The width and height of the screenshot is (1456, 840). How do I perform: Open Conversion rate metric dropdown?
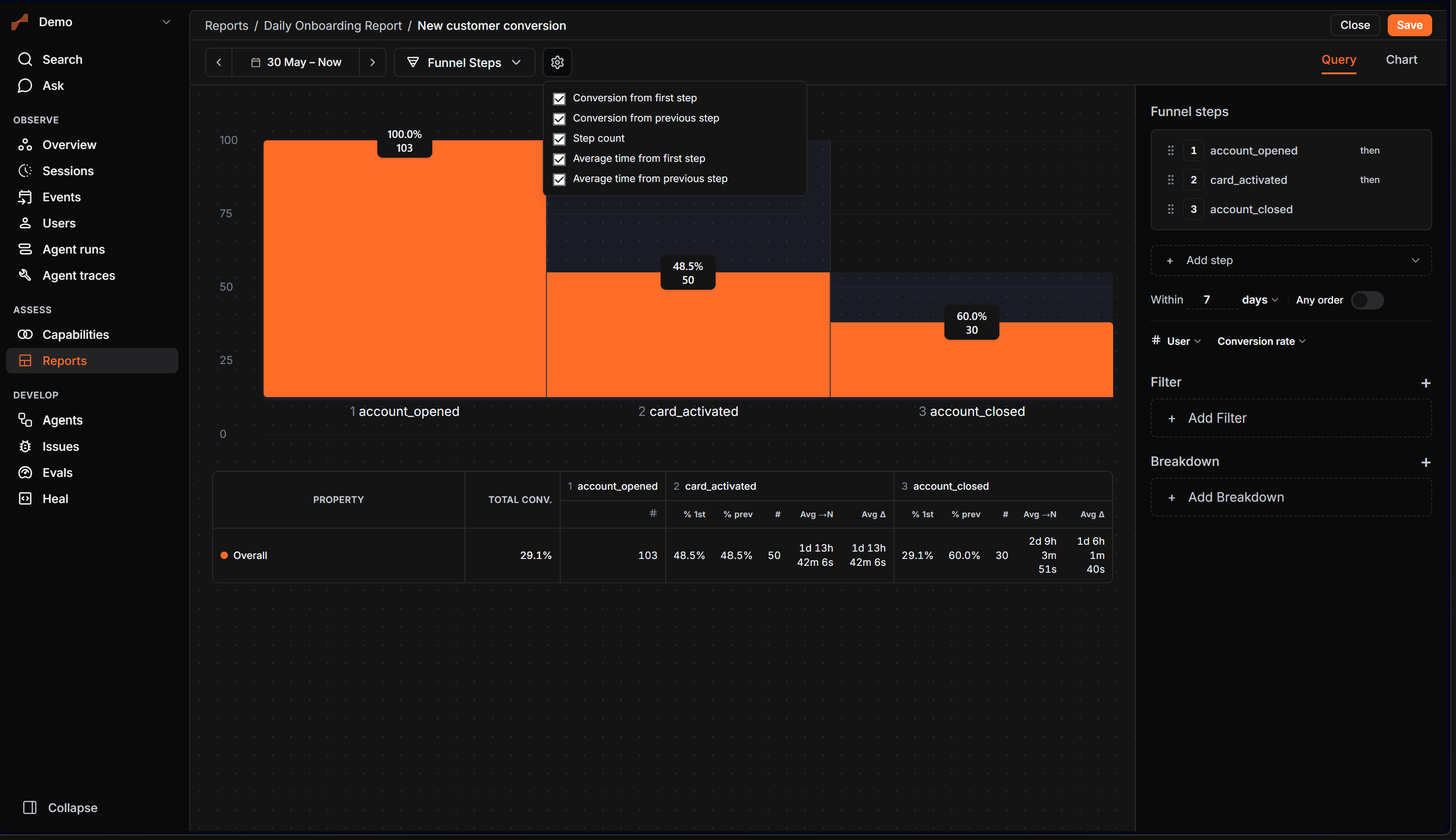point(1261,342)
